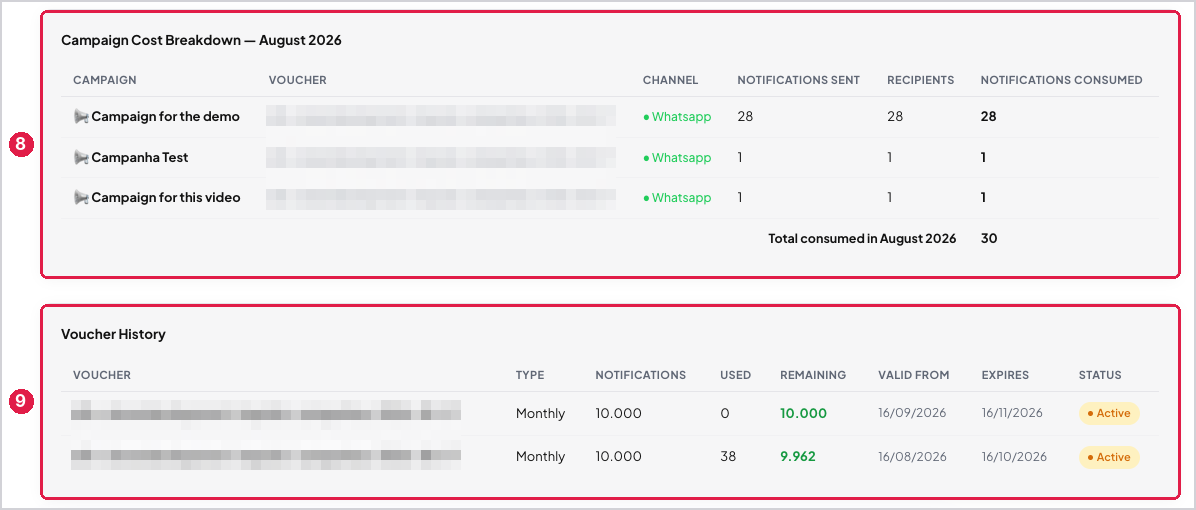Click the NOTIFICATIONS SENT column header
The height and width of the screenshot is (510, 1196).
[799, 80]
